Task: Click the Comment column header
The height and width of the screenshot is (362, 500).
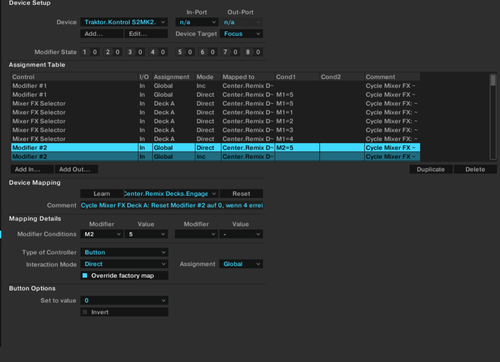Action: point(392,77)
